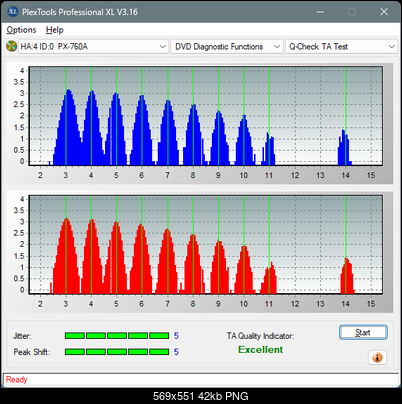Click the 14 peak in the blue chart
The width and height of the screenshot is (402, 404).
[x=345, y=148]
